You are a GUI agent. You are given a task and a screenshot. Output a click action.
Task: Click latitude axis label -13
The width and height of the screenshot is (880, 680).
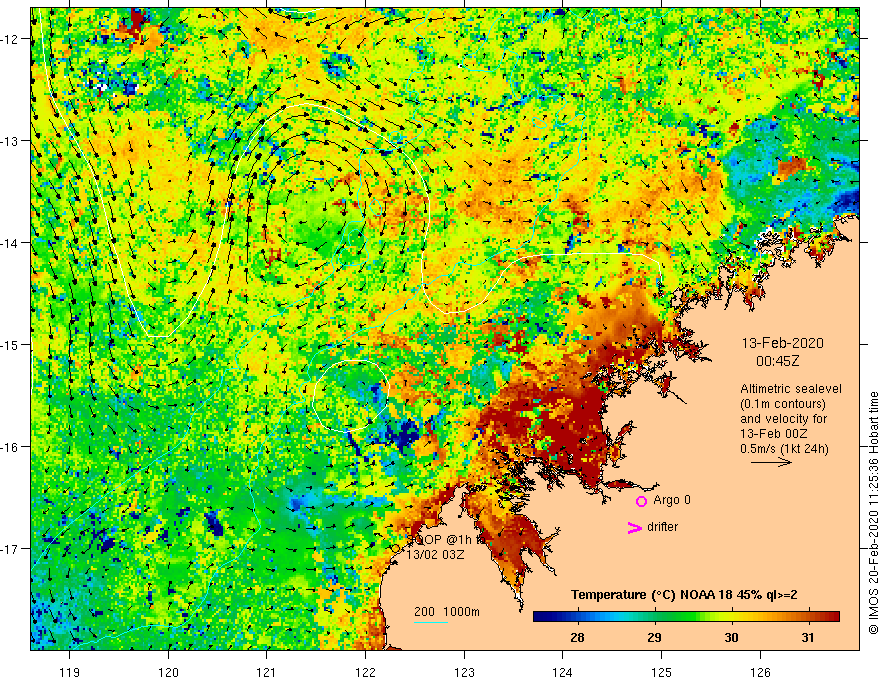click(x=11, y=141)
